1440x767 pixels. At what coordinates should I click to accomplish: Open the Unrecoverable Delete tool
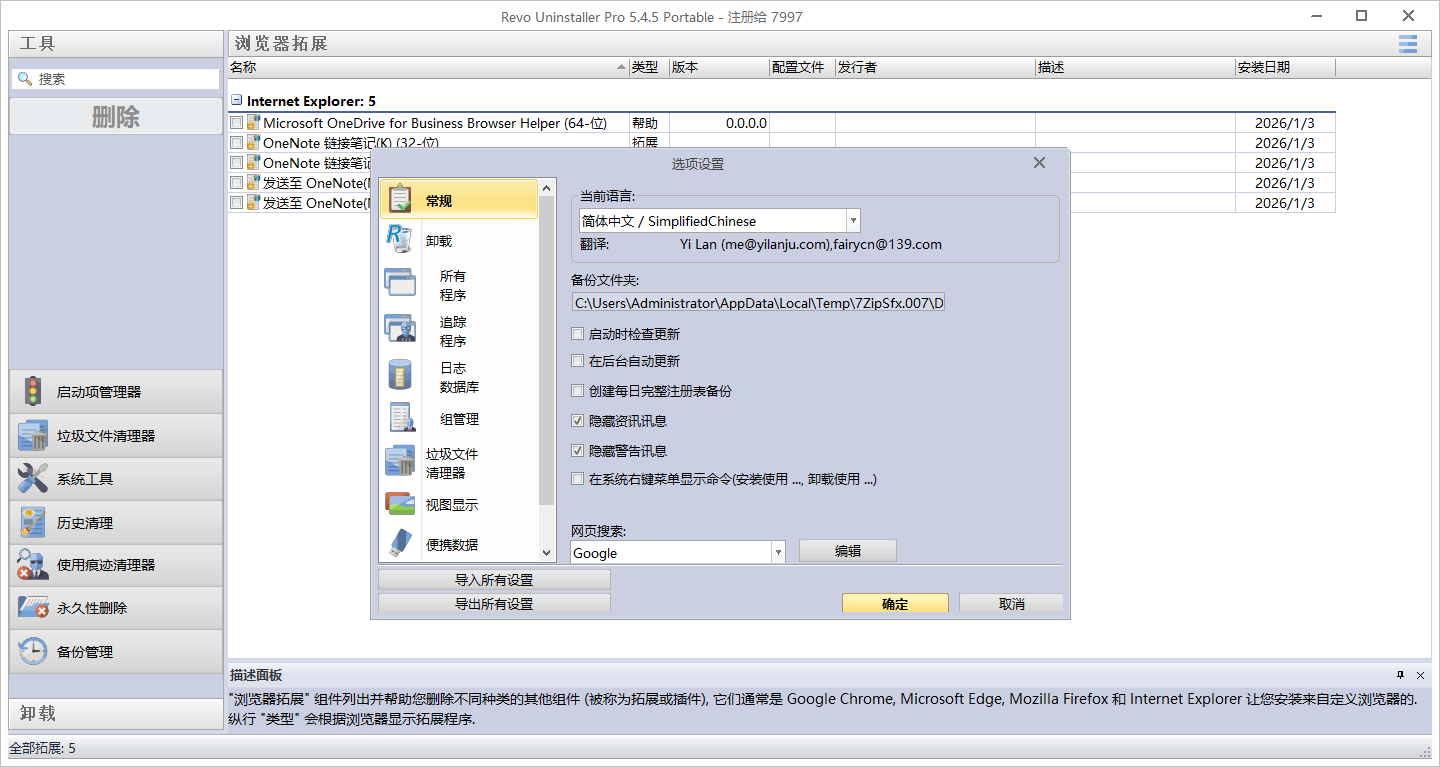100,607
